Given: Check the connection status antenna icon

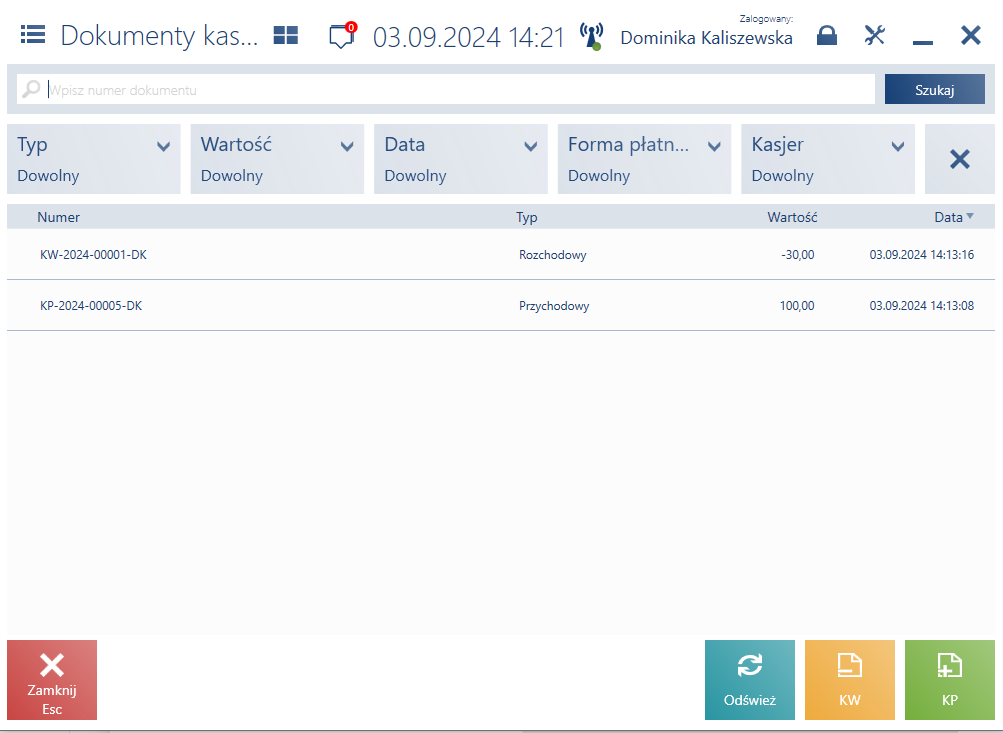Looking at the screenshot, I should point(592,36).
